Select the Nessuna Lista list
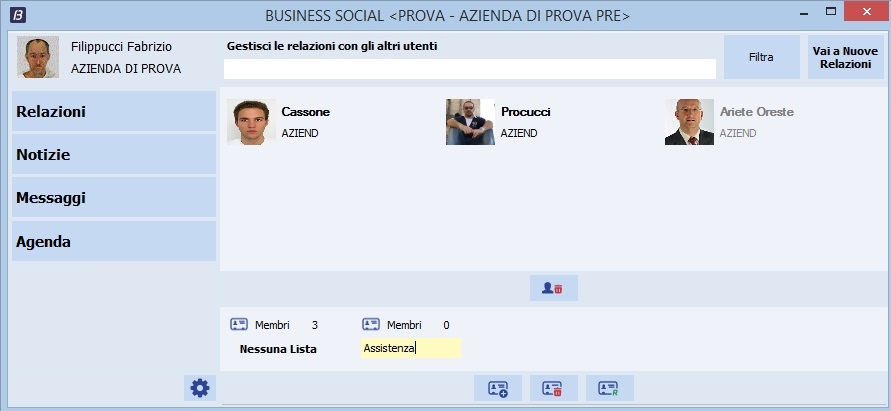Viewport: 891px width, 411px height. [278, 349]
